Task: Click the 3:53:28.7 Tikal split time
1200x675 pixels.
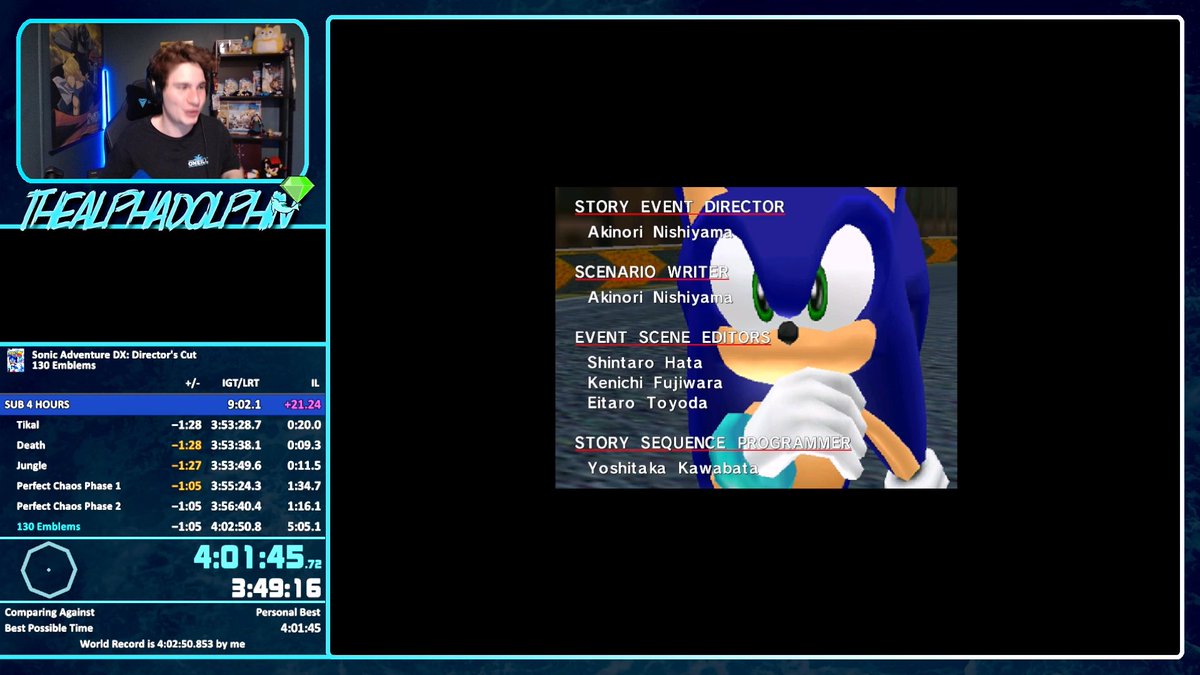Action: click(236, 425)
